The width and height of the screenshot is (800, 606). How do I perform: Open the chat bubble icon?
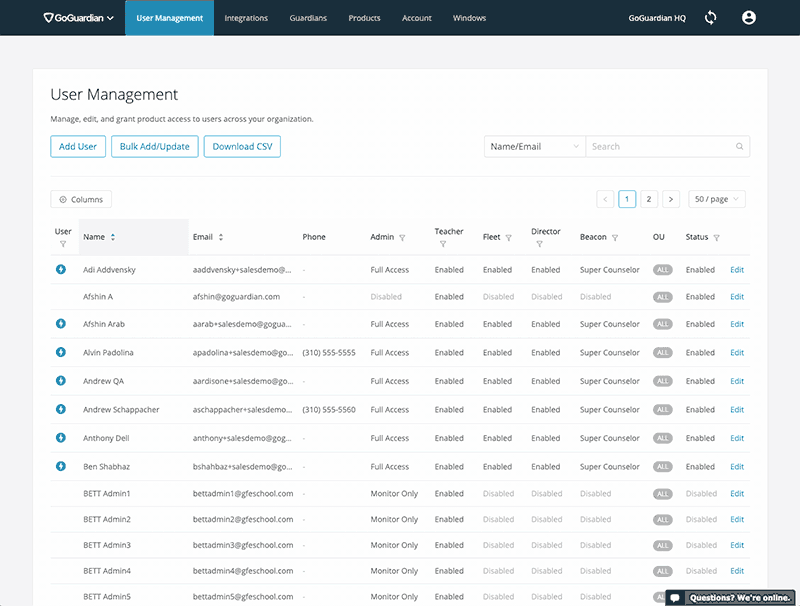tap(674, 598)
